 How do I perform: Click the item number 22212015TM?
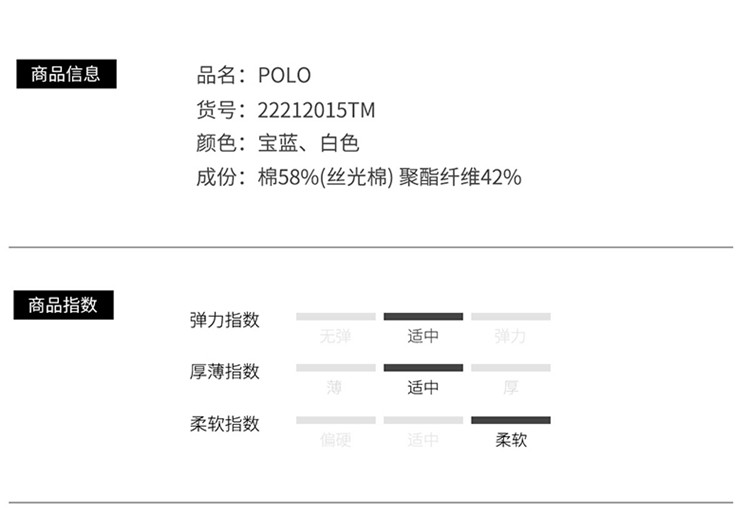316,110
